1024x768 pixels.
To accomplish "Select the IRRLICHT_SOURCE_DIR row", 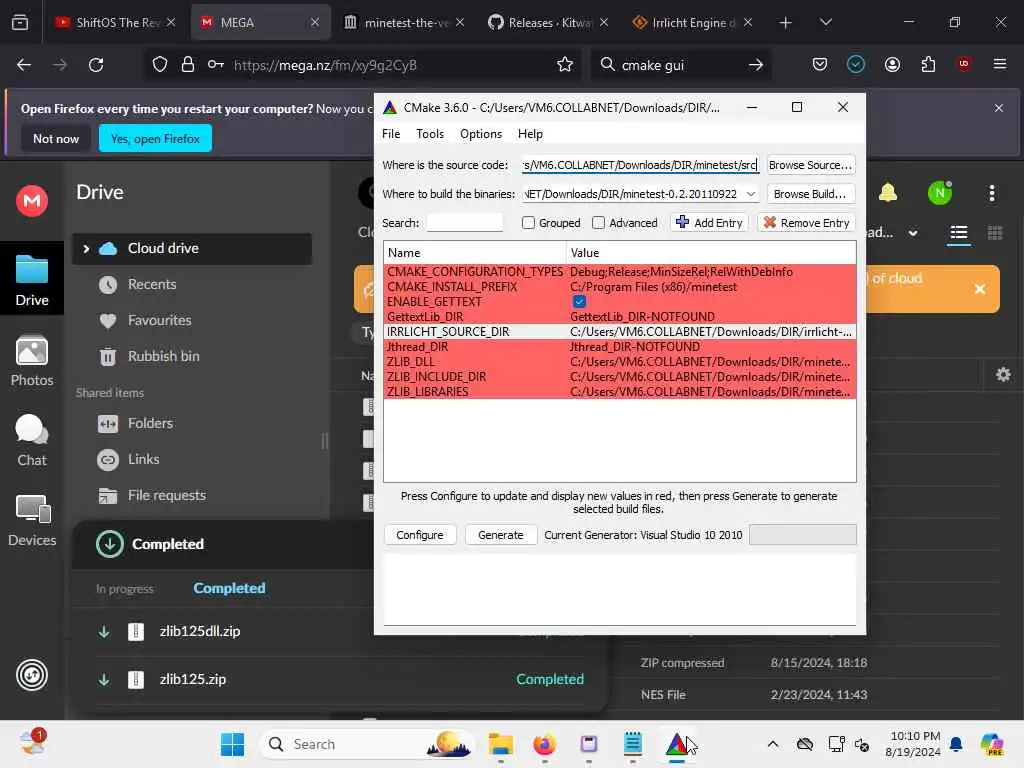I will tap(620, 332).
